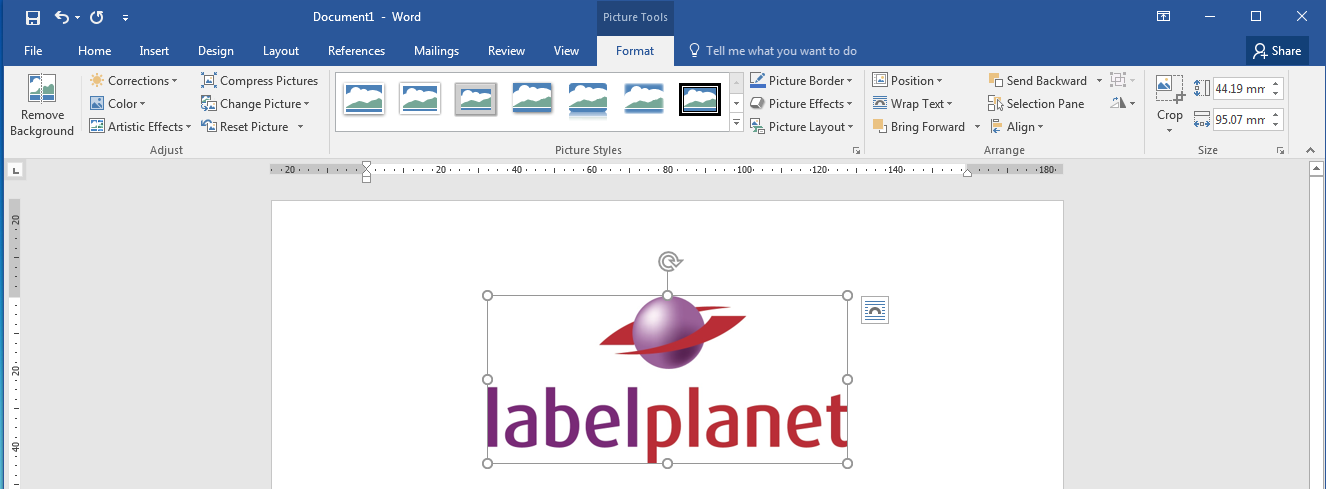Image resolution: width=1326 pixels, height=489 pixels.
Task: Open the Selection Pane
Action: click(1036, 104)
